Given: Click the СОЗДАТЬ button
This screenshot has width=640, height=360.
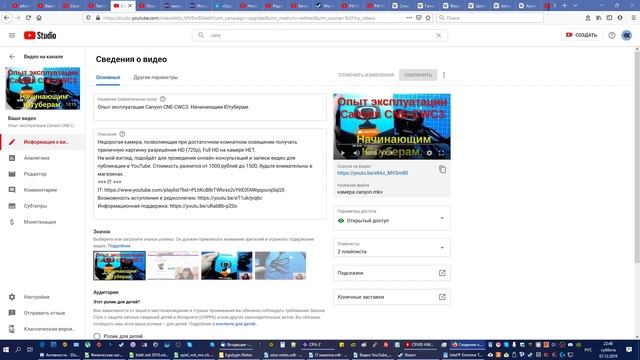Looking at the screenshot, I should [x=581, y=35].
